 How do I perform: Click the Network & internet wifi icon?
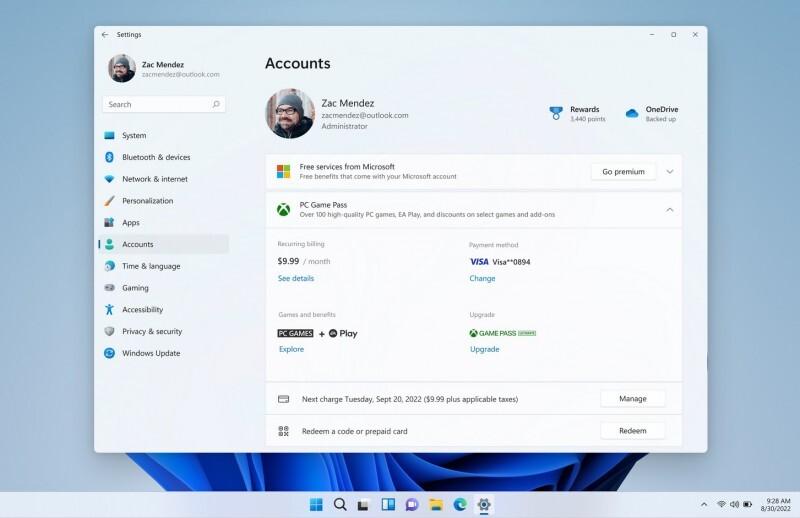[109, 179]
